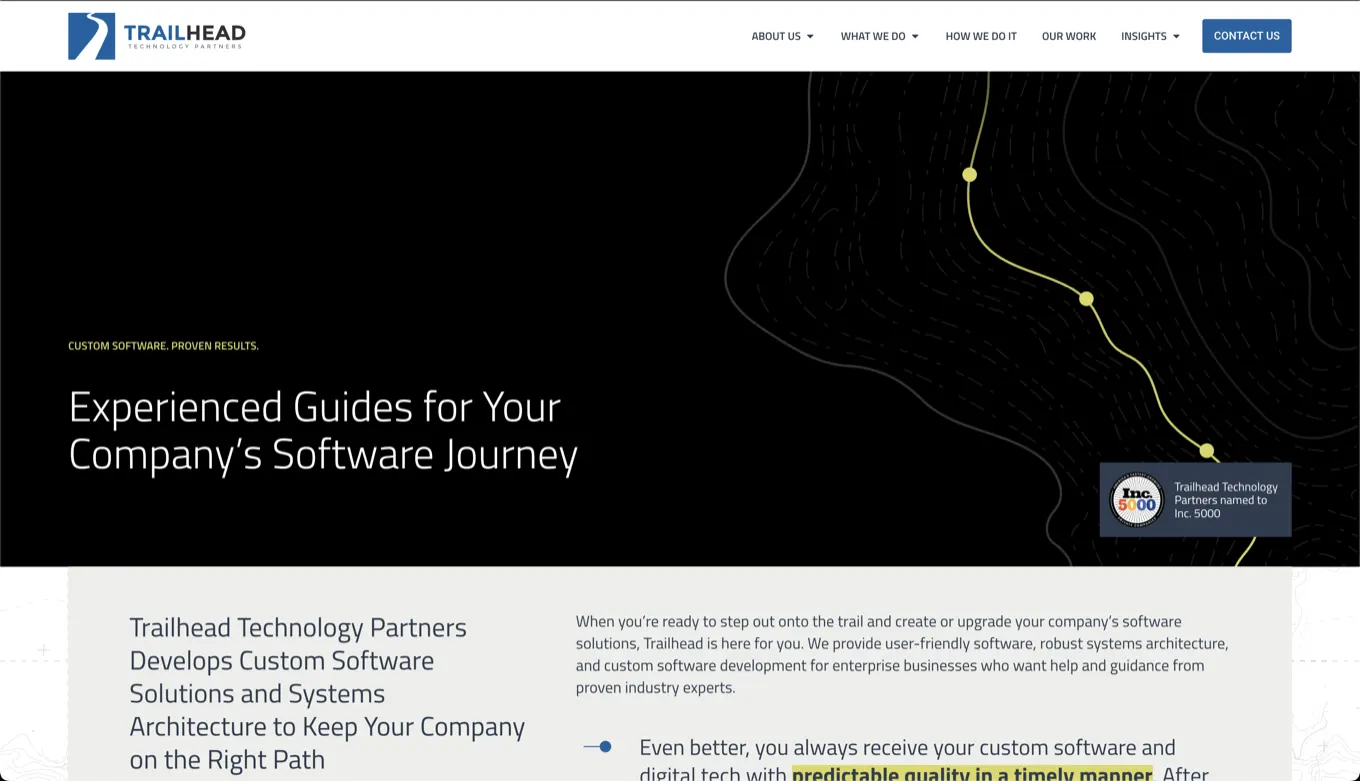Click the Contact Us button

pyautogui.click(x=1247, y=36)
